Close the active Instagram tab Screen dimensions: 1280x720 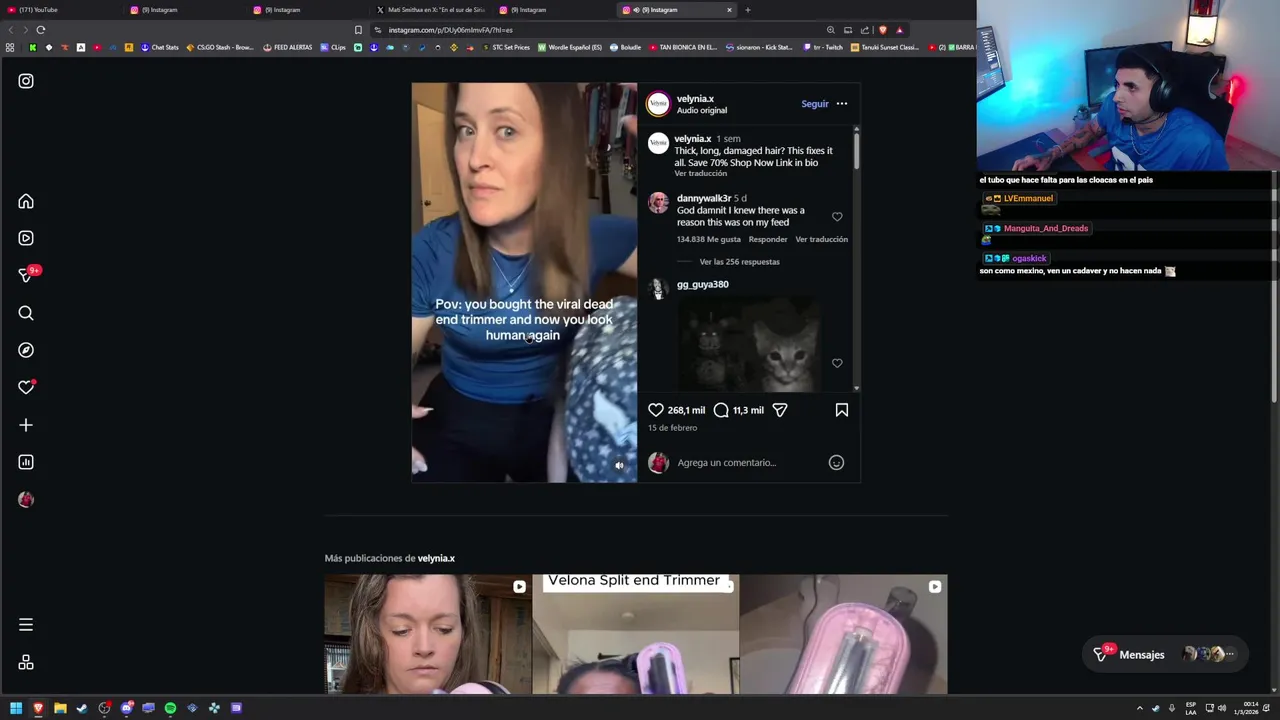tap(729, 10)
